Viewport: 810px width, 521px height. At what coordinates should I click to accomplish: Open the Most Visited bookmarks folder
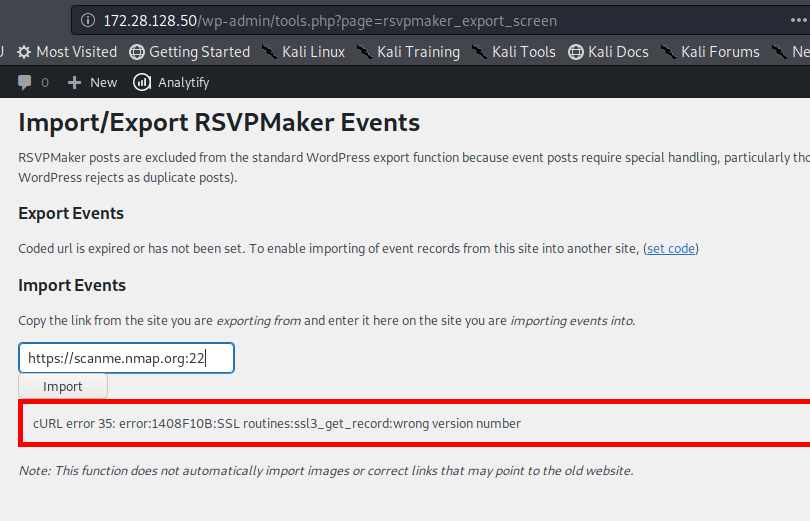pyautogui.click(x=67, y=52)
